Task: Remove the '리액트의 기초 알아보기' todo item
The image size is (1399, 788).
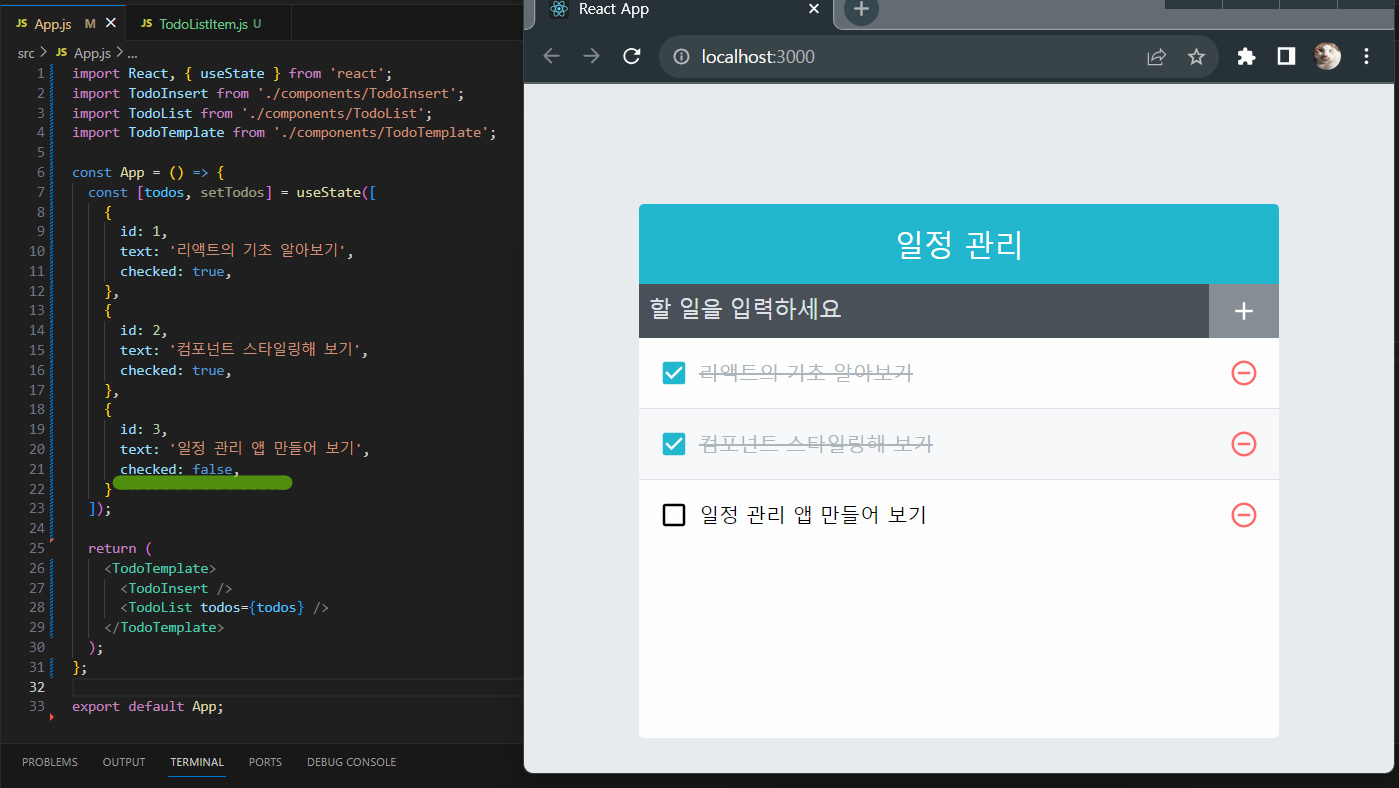Action: click(x=1243, y=373)
